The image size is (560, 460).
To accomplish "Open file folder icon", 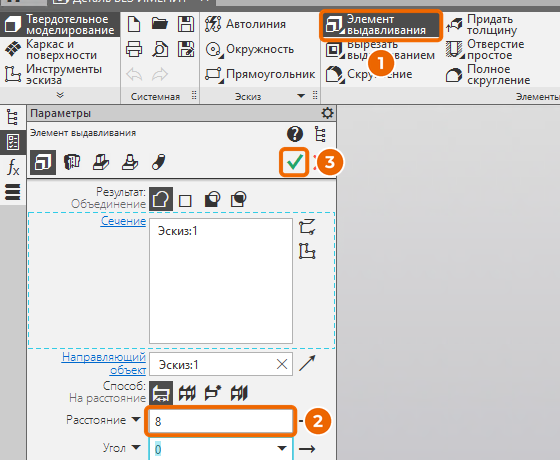I will tap(160, 24).
